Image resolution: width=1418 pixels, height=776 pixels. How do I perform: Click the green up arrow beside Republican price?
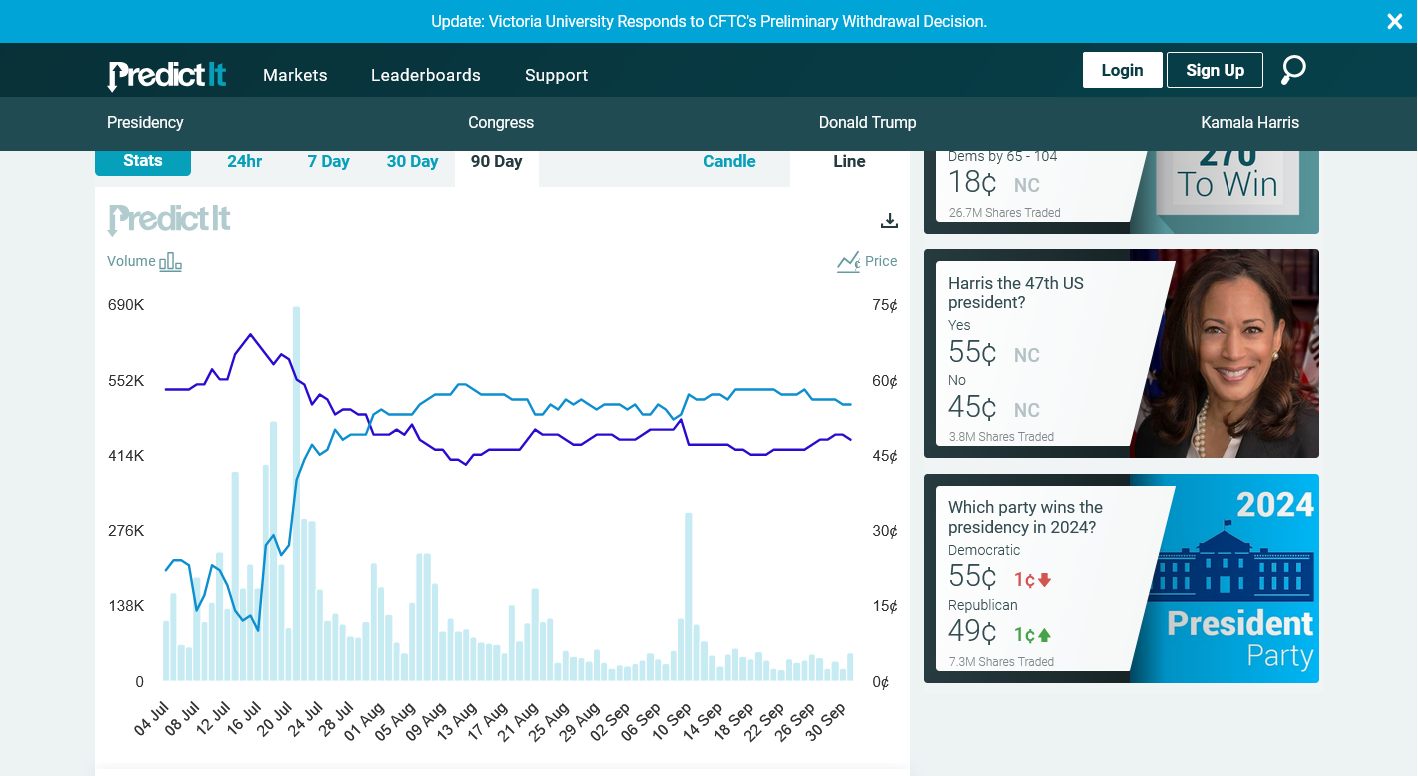[x=1045, y=635]
